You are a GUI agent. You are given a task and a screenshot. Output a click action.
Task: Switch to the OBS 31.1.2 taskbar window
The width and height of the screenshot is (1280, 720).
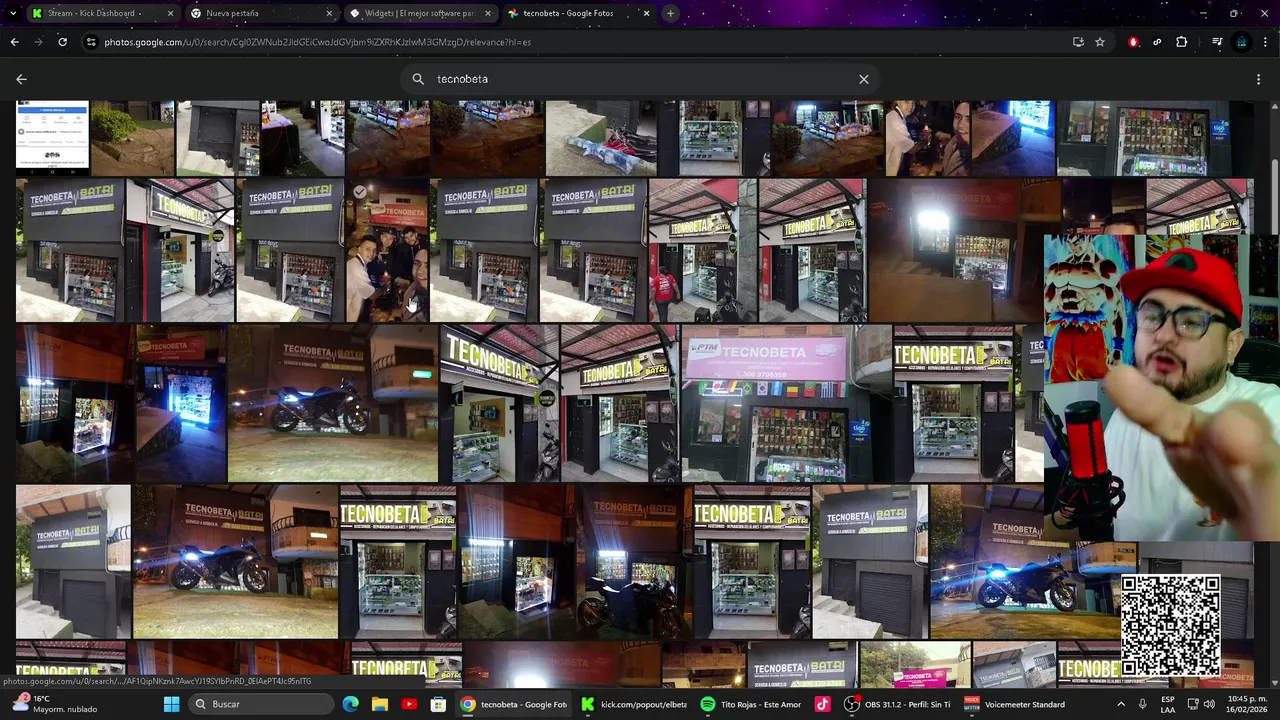point(898,704)
